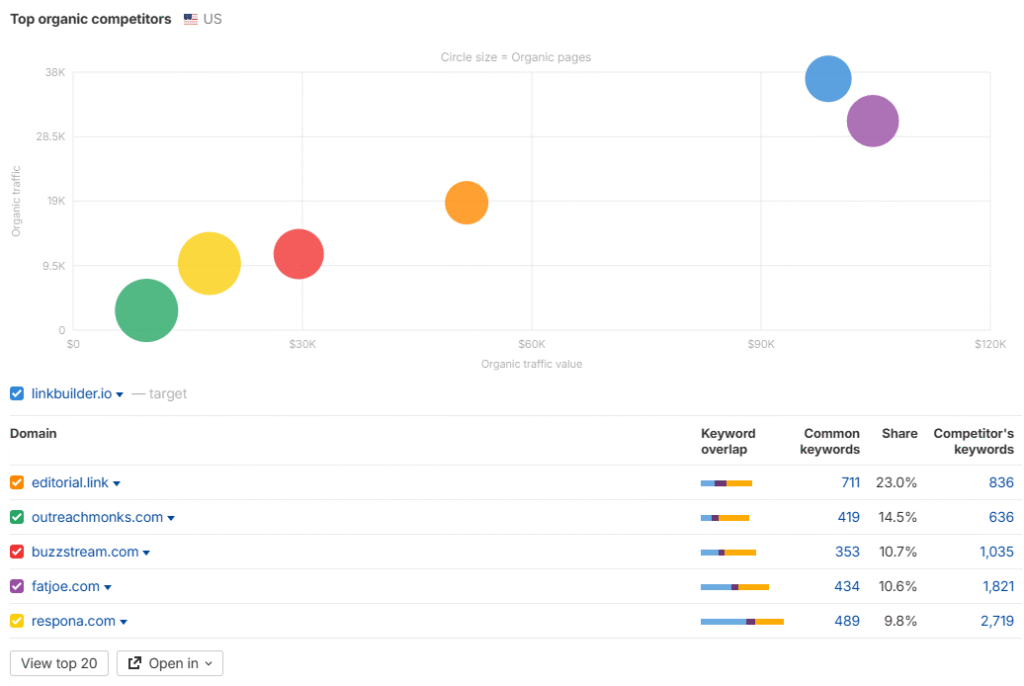Click the 2,719 competitor's keywords value
This screenshot has width=1024, height=686.
[x=996, y=621]
